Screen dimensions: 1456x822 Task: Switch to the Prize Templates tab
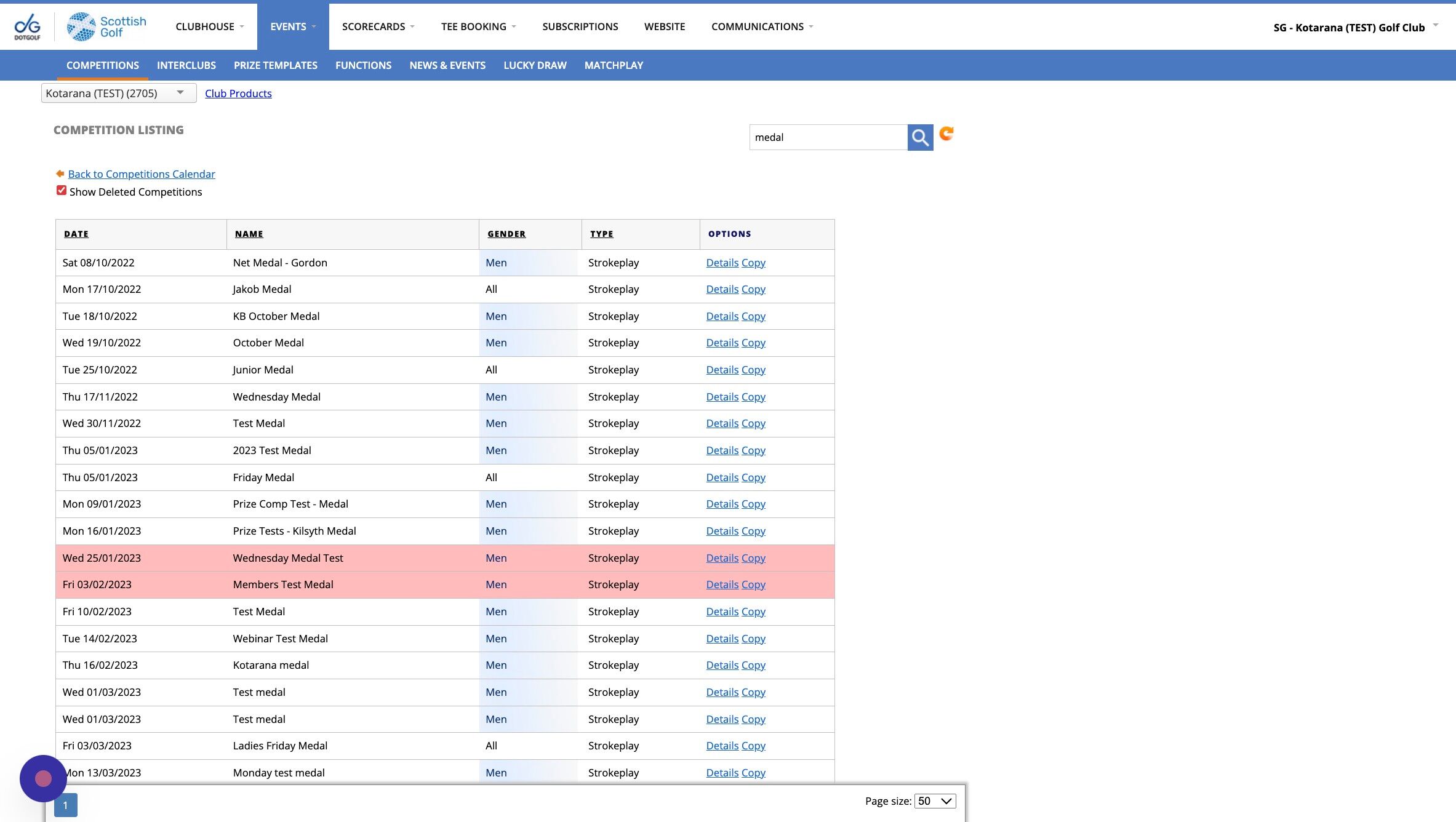coord(275,65)
